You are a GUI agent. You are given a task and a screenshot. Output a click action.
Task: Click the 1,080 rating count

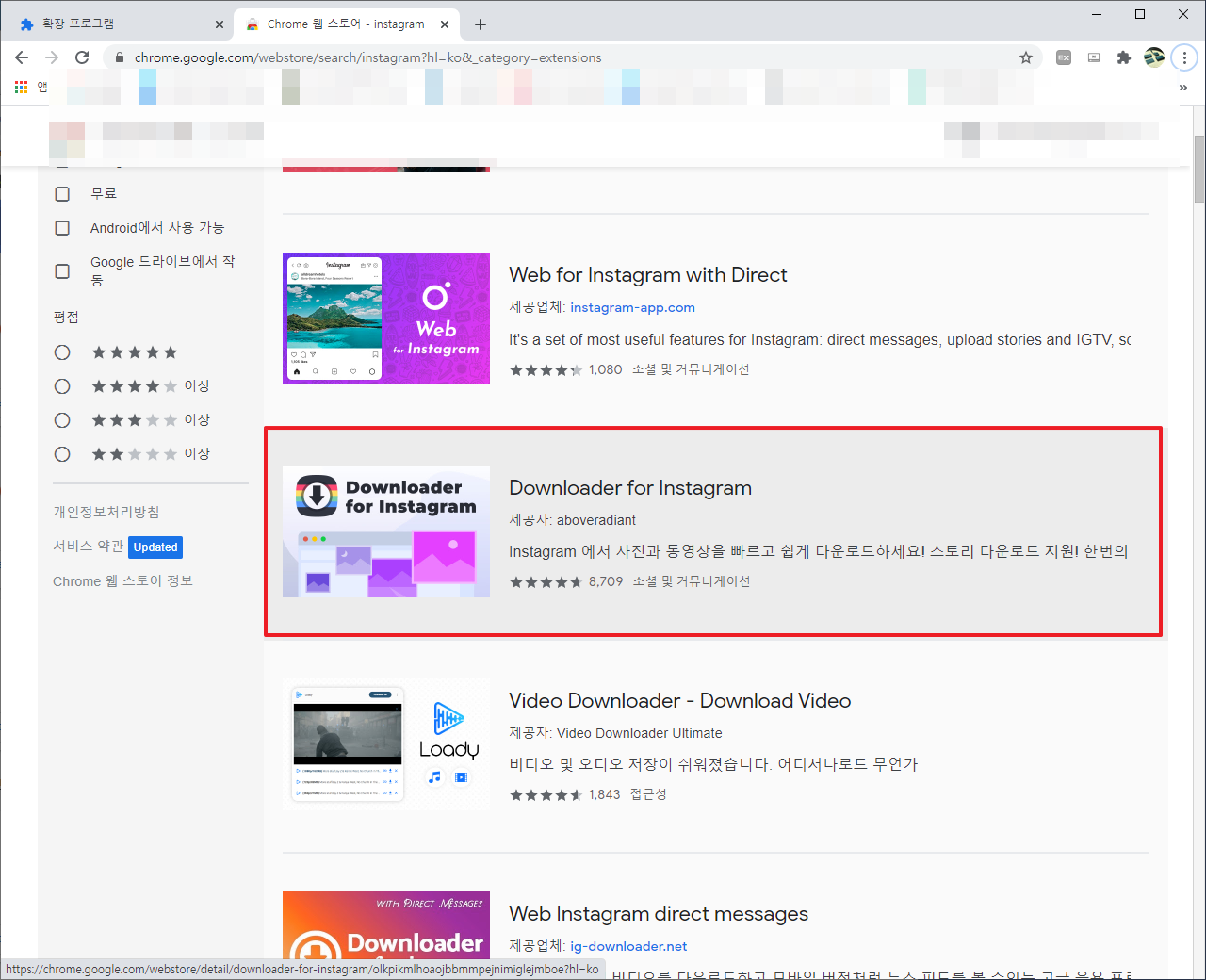pos(606,369)
